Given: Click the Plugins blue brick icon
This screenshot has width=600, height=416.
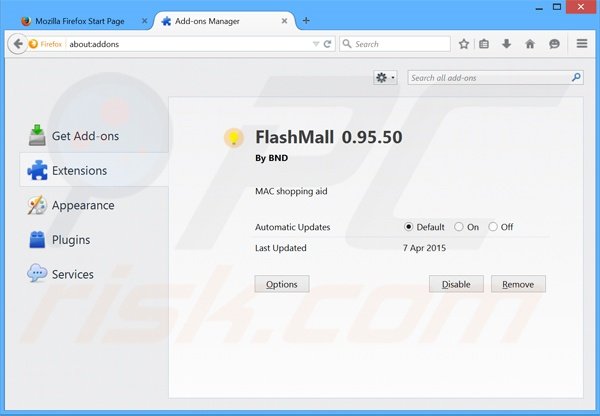Looking at the screenshot, I should click(x=37, y=240).
